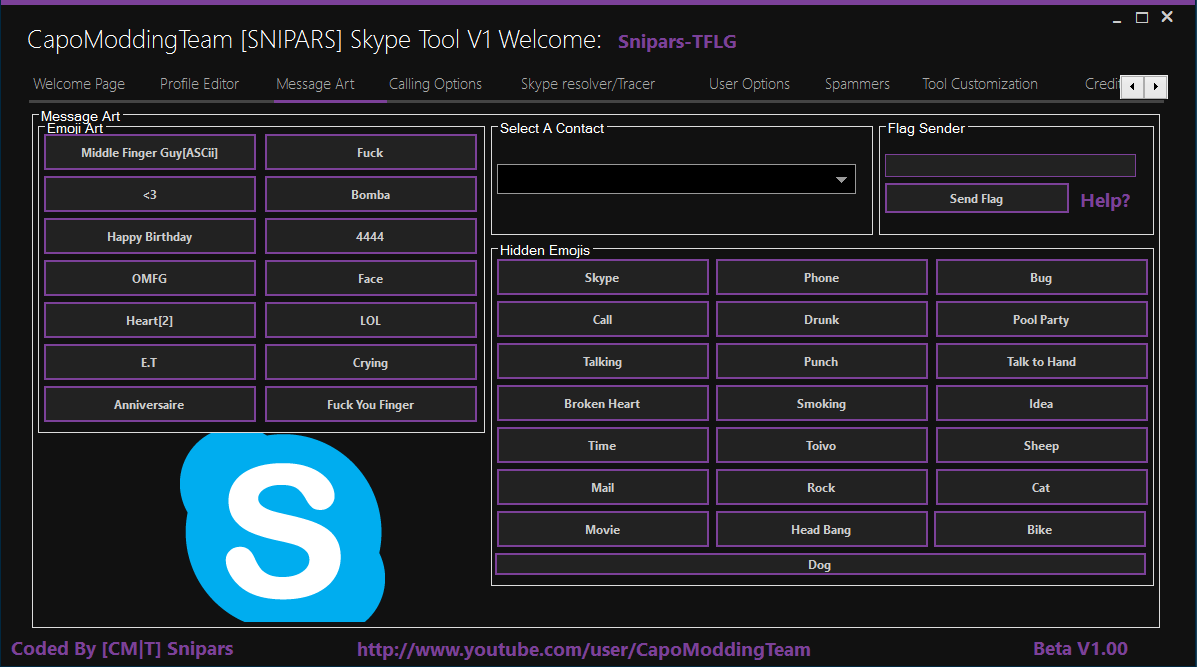Send the Sheep hidden emoji
Image resolution: width=1197 pixels, height=667 pixels.
coord(1041,446)
